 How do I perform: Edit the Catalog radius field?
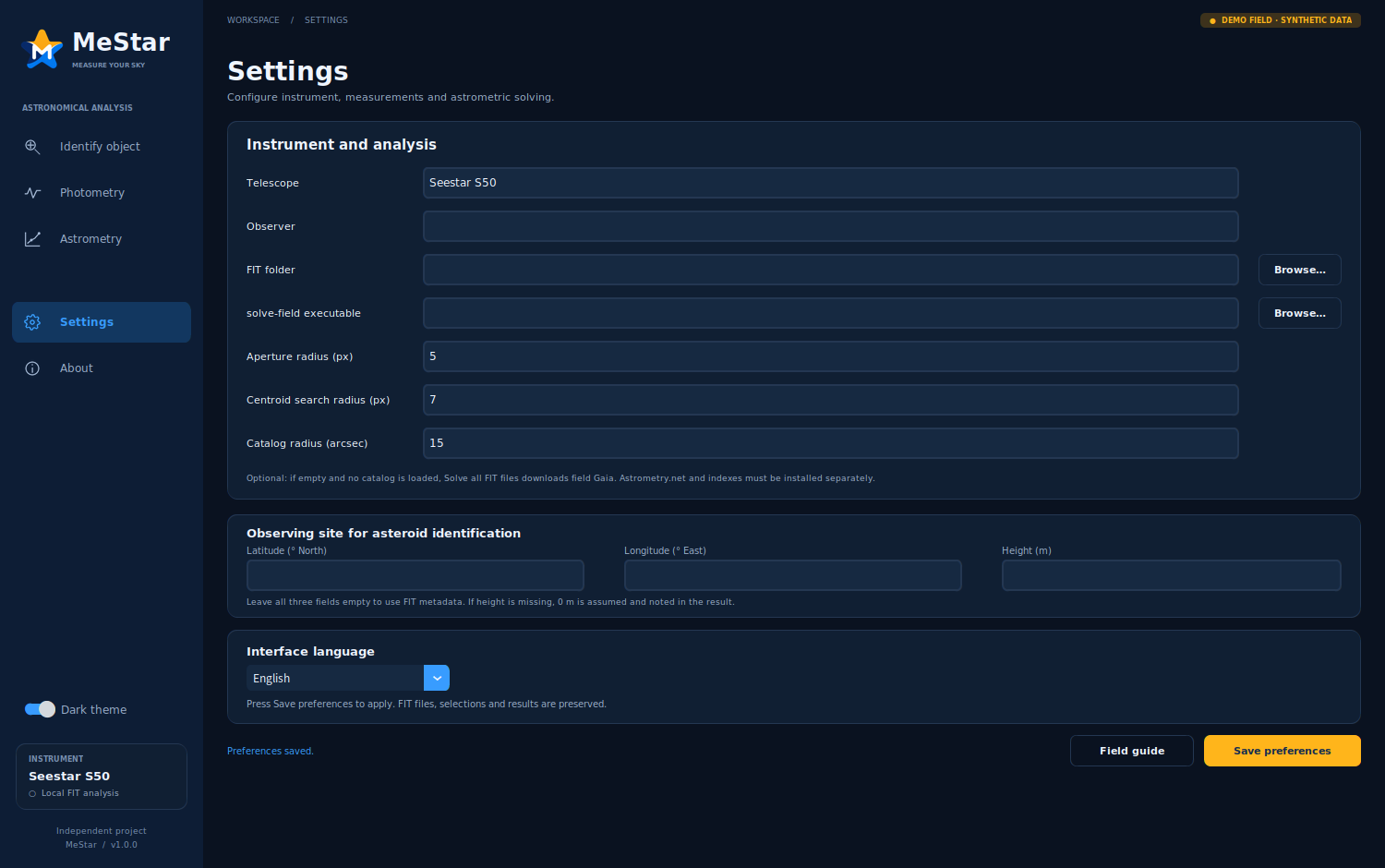pos(831,443)
